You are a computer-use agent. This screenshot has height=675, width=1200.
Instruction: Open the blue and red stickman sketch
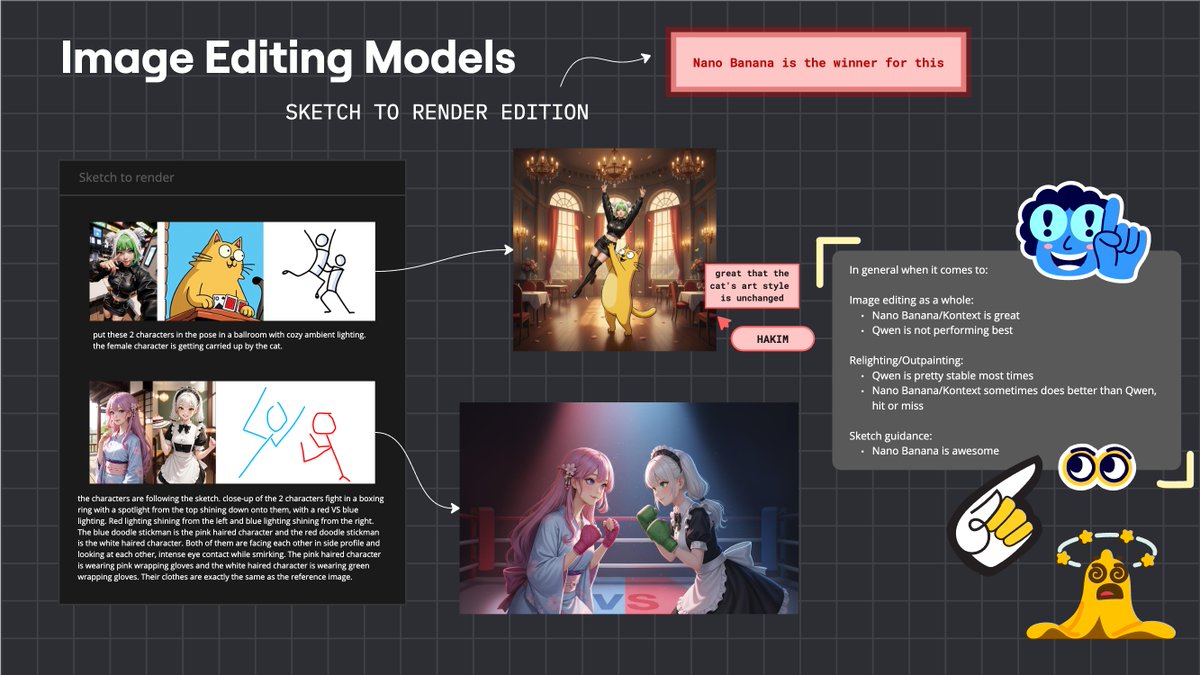click(x=295, y=433)
